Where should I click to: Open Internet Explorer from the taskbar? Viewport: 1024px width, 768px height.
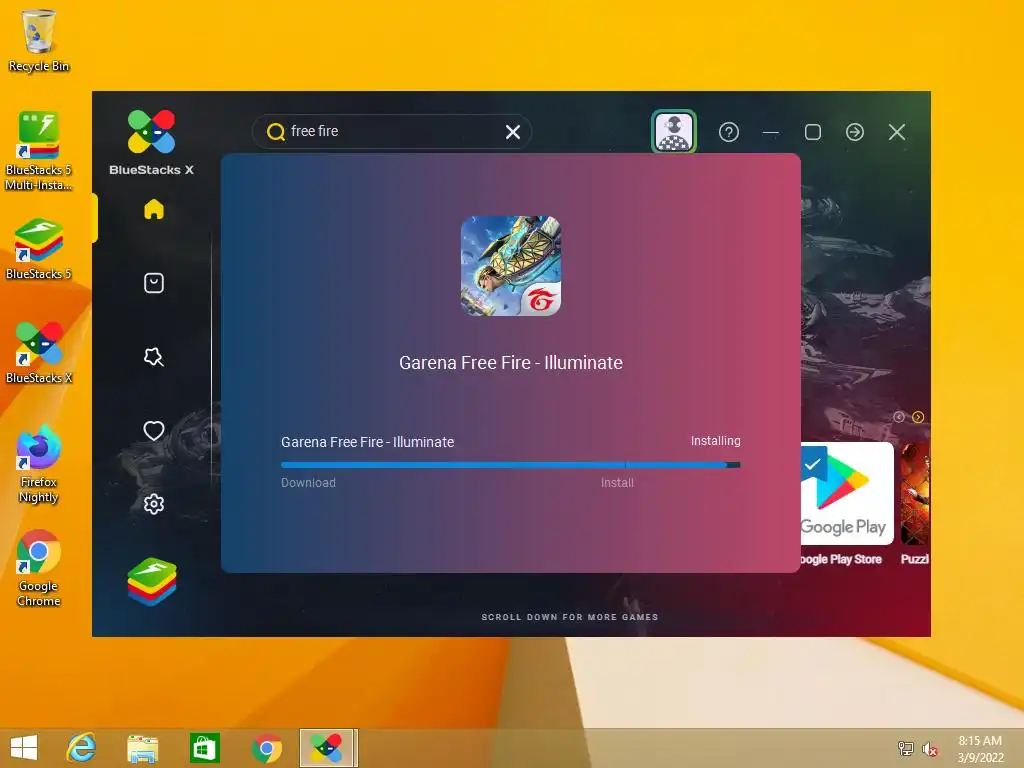click(x=81, y=748)
